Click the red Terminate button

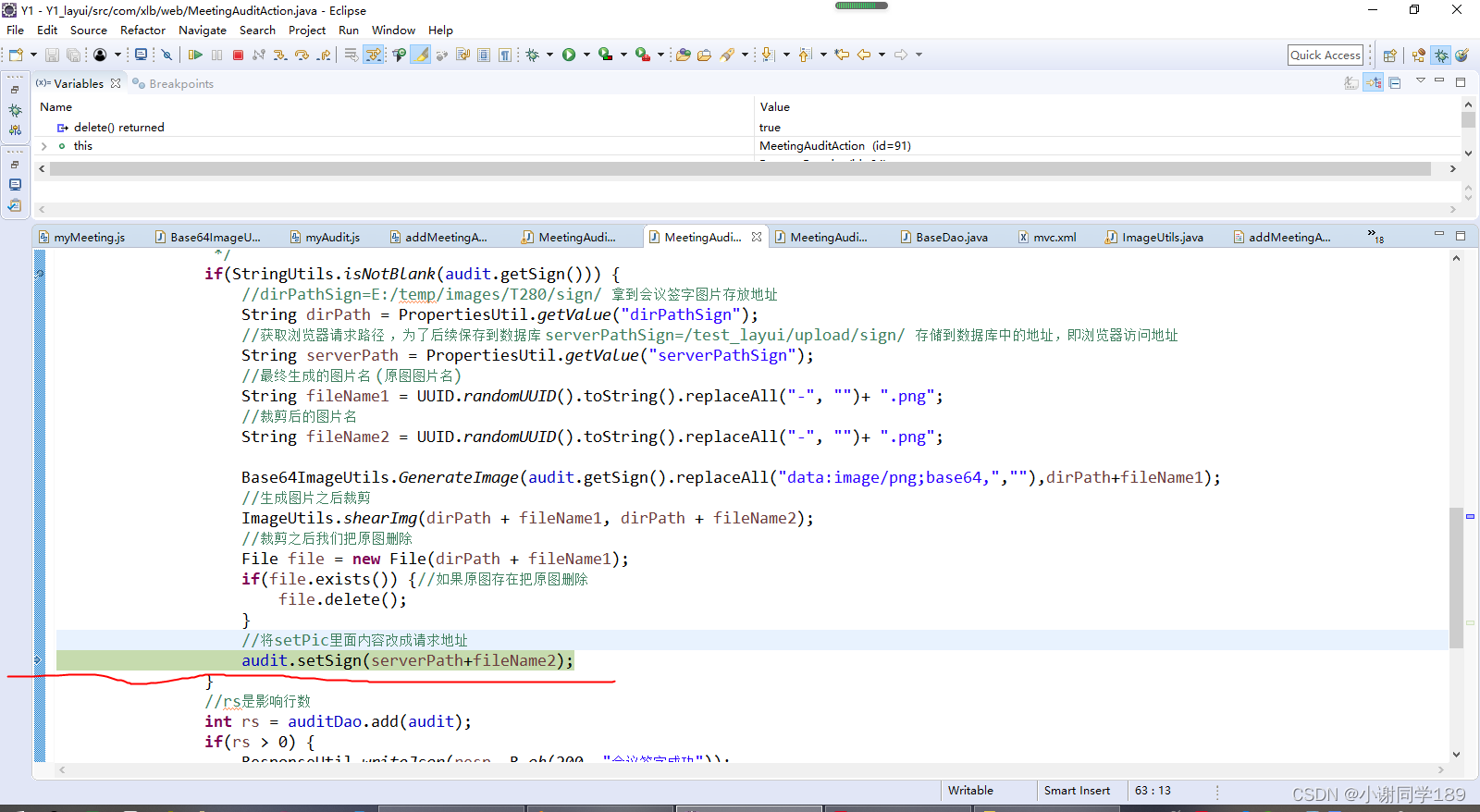click(x=238, y=55)
